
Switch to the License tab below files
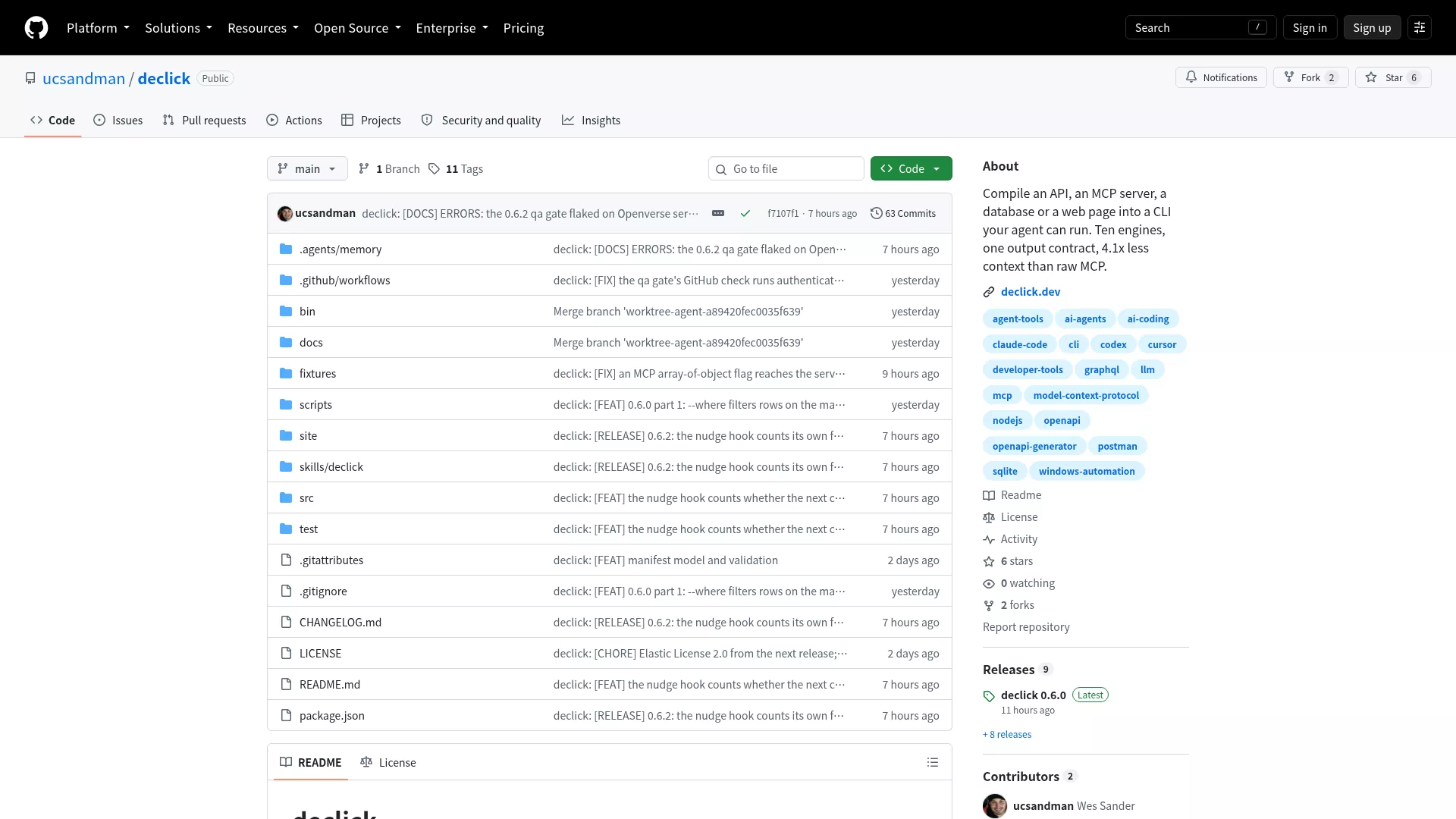(388, 763)
